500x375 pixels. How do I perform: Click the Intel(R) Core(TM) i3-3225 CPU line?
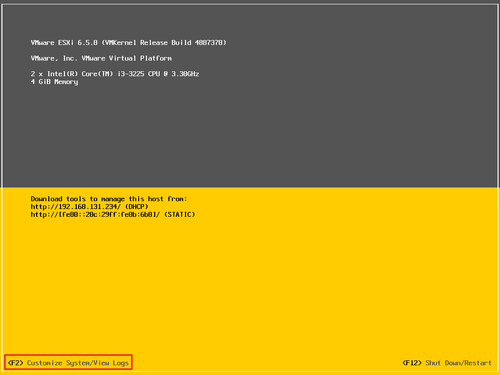115,74
